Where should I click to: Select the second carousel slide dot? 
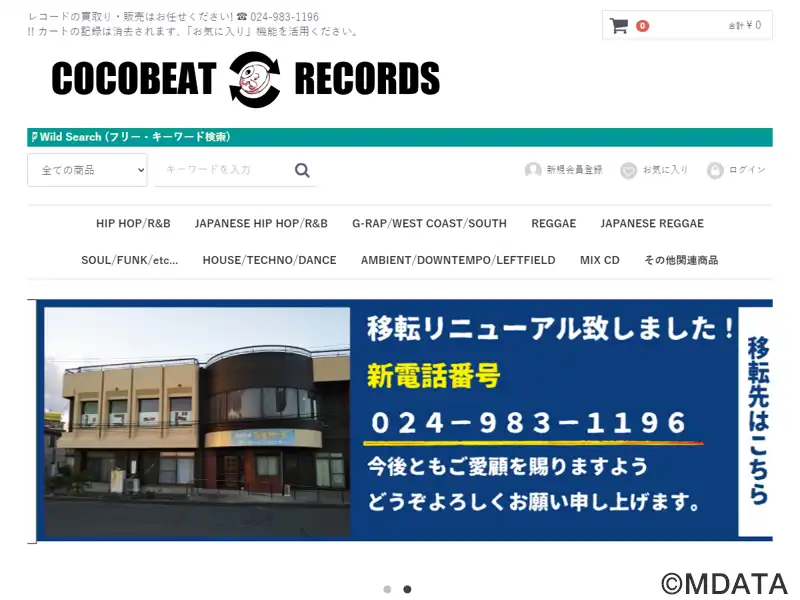(x=407, y=589)
